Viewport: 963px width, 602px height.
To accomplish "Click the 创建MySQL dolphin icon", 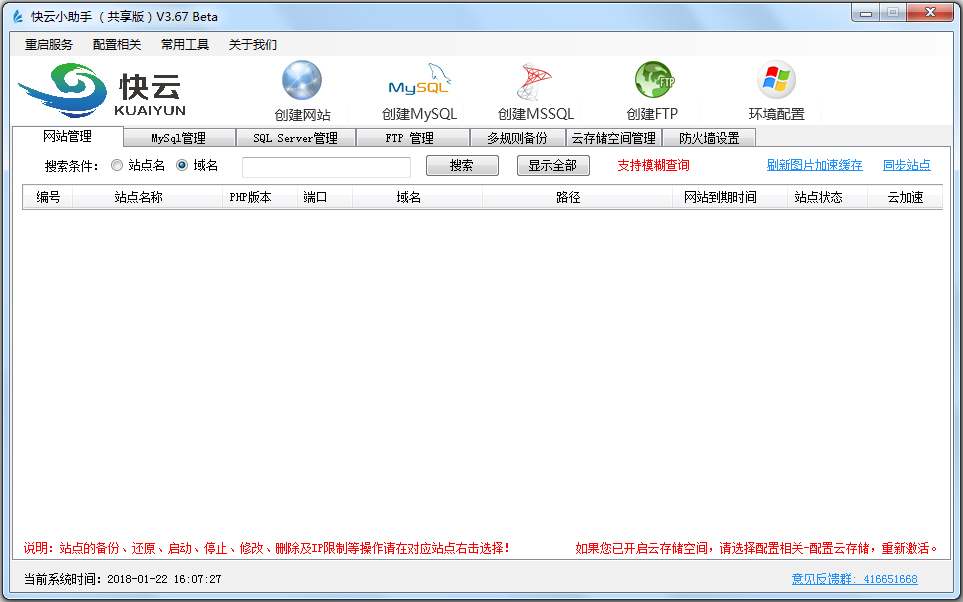I will tap(419, 82).
